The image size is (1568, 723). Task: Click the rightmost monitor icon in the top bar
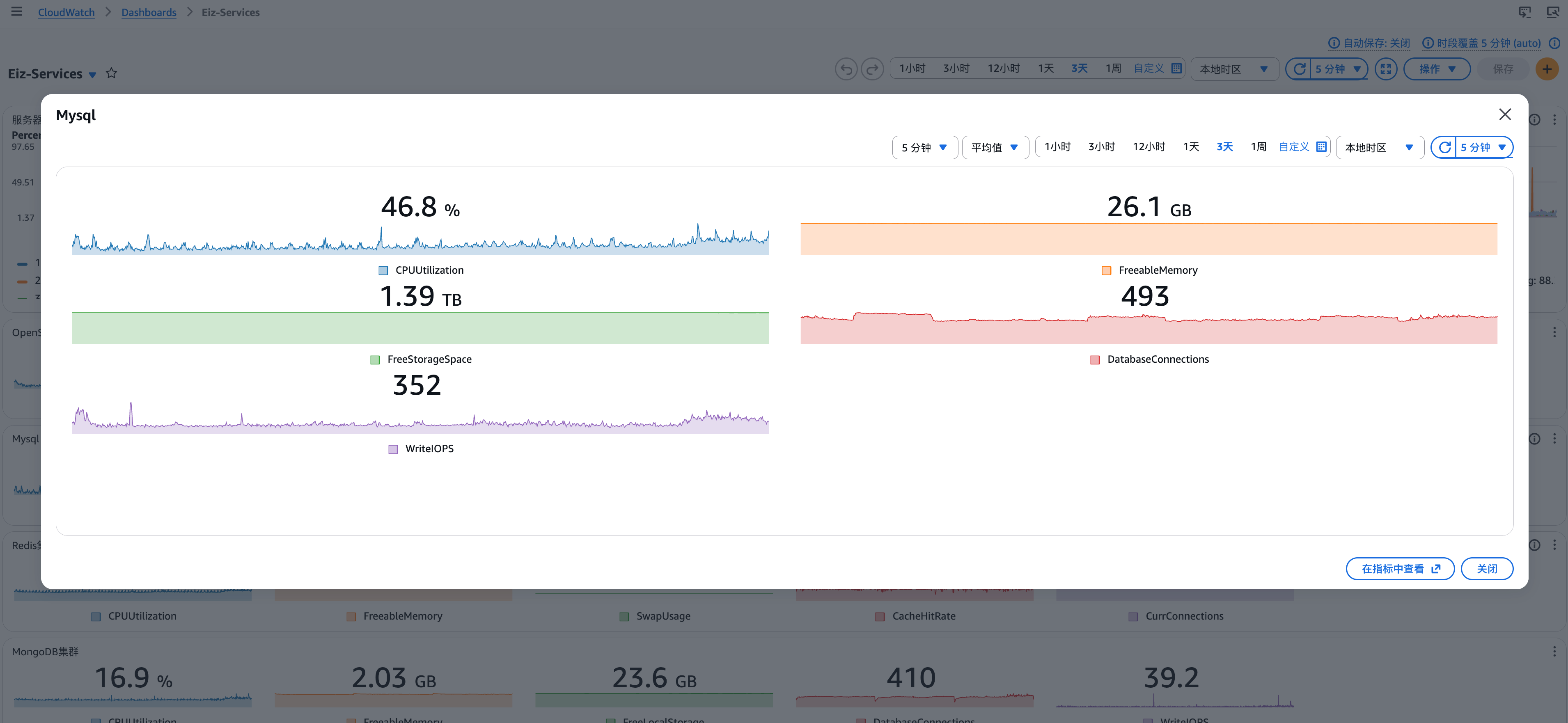pos(1553,12)
